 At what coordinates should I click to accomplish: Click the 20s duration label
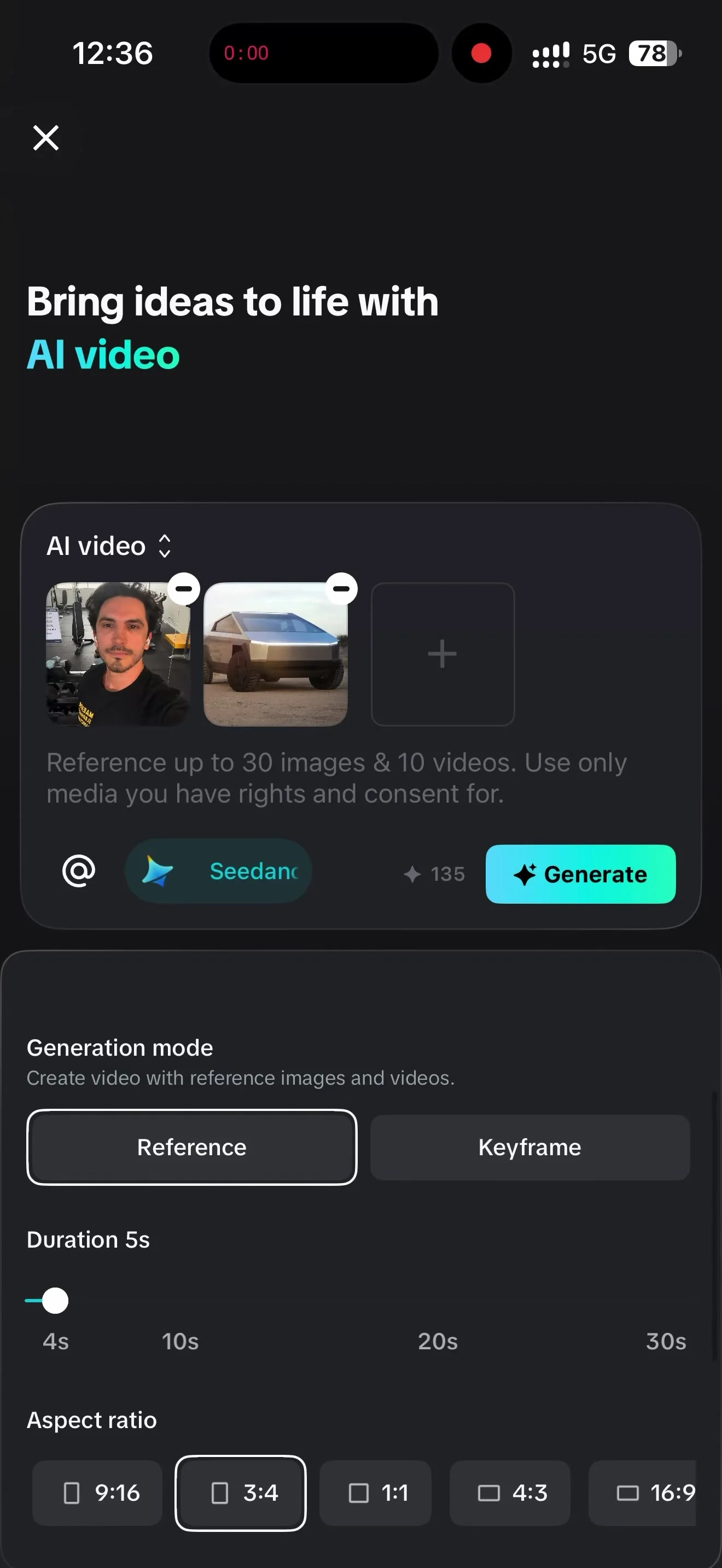coord(438,1341)
